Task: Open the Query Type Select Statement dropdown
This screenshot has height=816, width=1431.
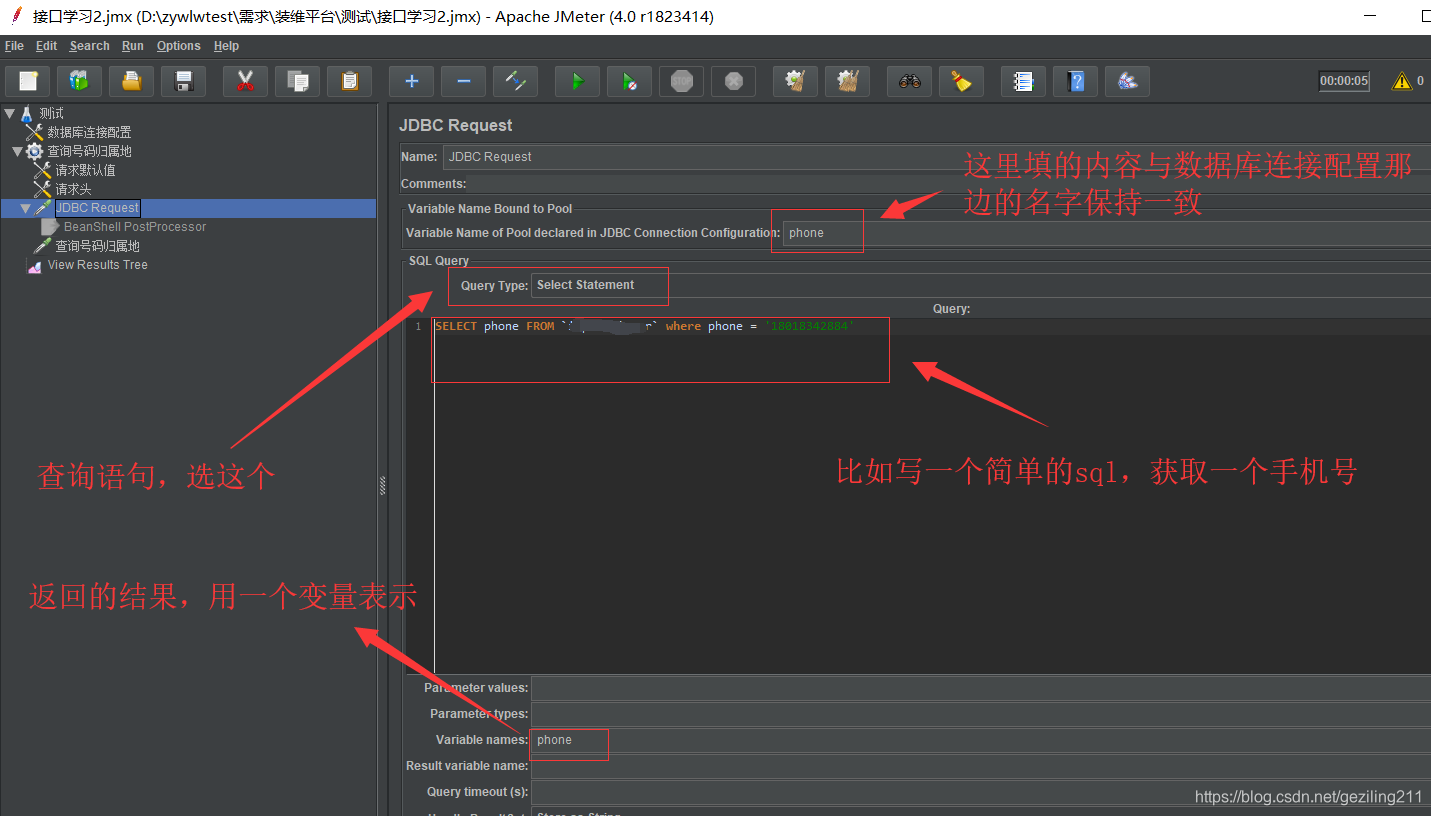Action: click(980, 286)
